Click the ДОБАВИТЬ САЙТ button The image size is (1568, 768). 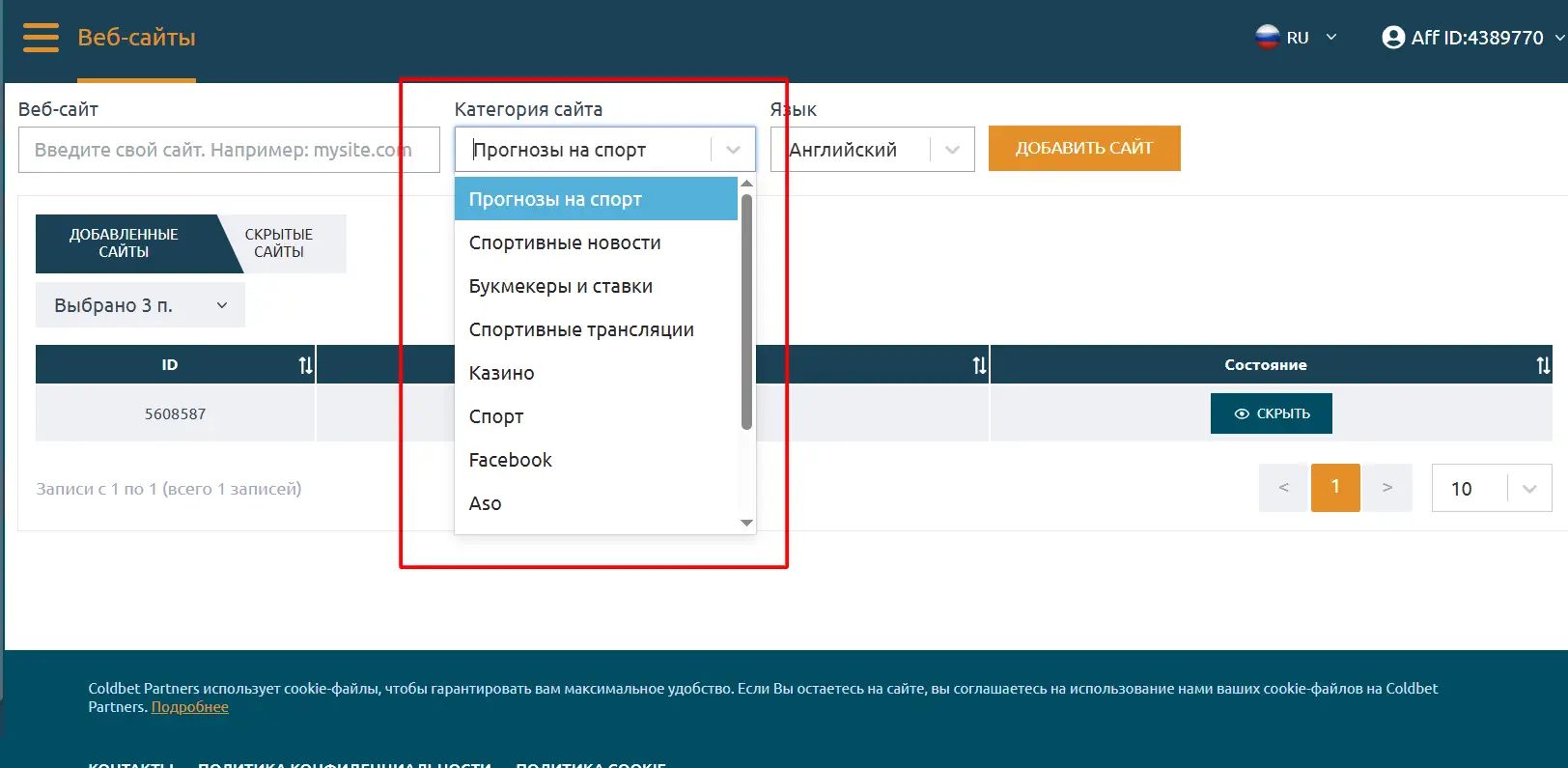[x=1084, y=149]
